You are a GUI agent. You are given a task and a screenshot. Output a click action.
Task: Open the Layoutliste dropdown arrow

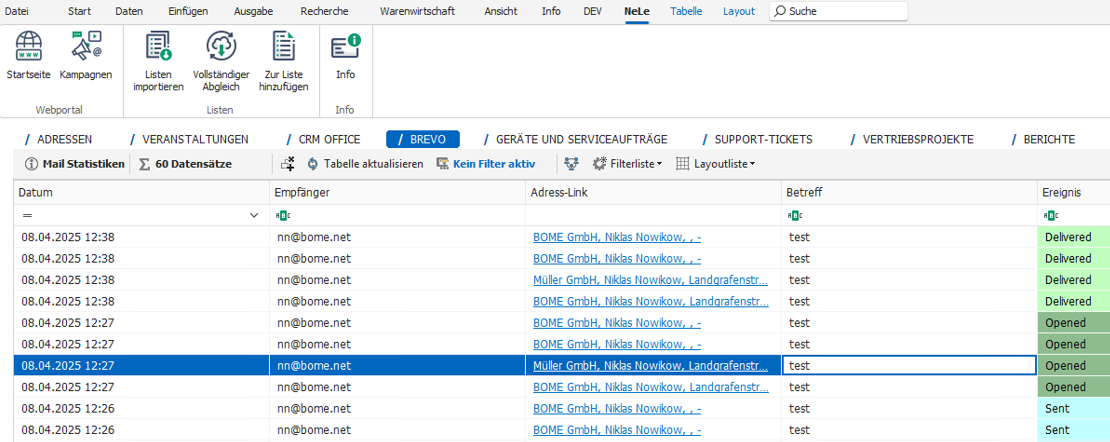click(753, 164)
